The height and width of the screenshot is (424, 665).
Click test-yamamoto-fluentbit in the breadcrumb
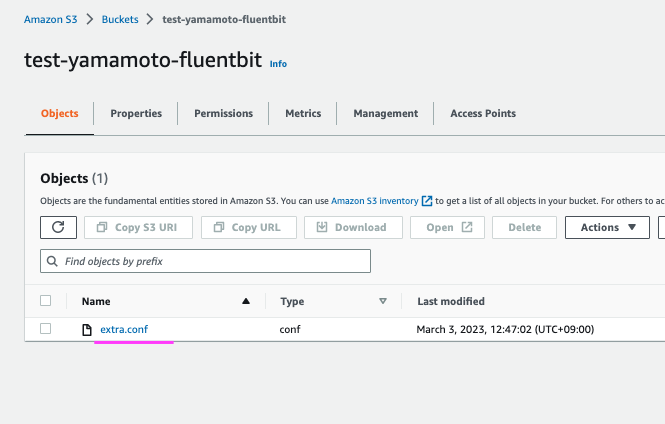(x=224, y=20)
